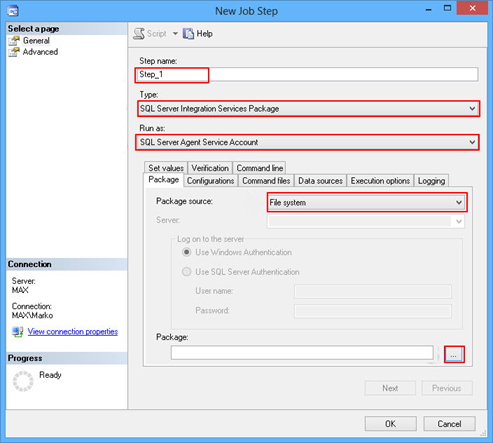The image size is (493, 443).
Task: Select the Advanced page icon
Action: pyautogui.click(x=14, y=52)
